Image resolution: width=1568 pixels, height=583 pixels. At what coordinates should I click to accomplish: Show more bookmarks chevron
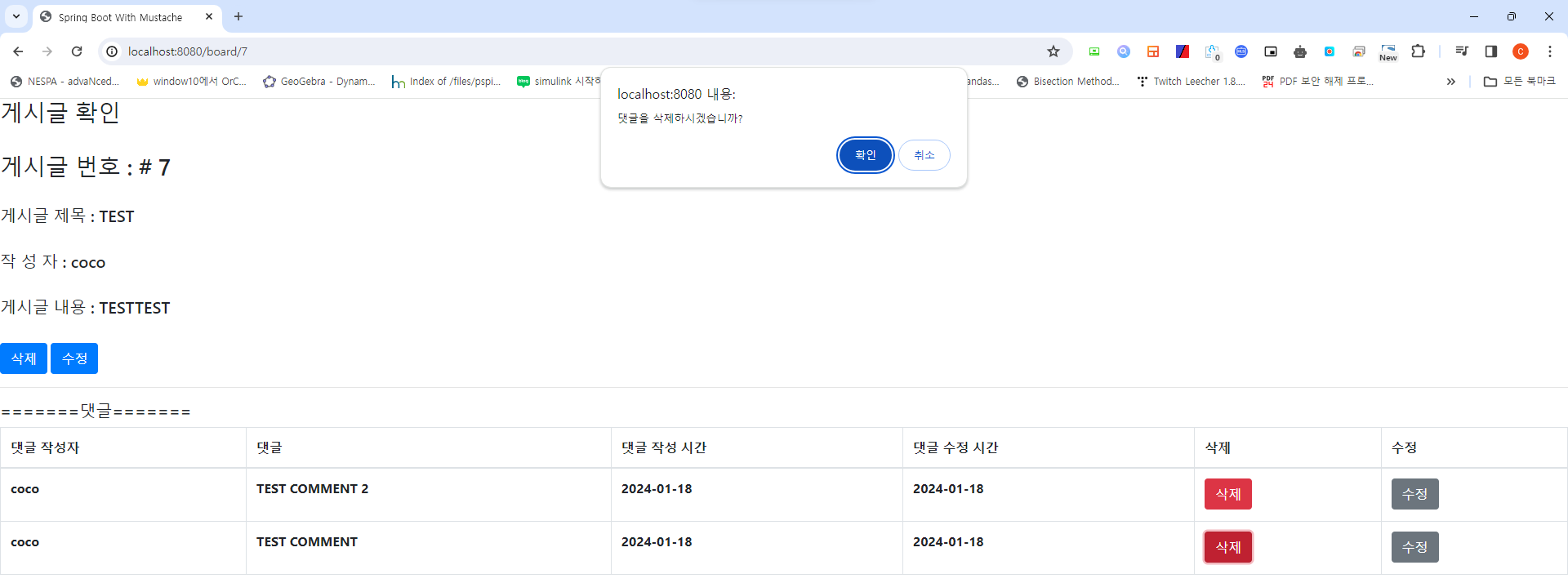[x=1450, y=82]
